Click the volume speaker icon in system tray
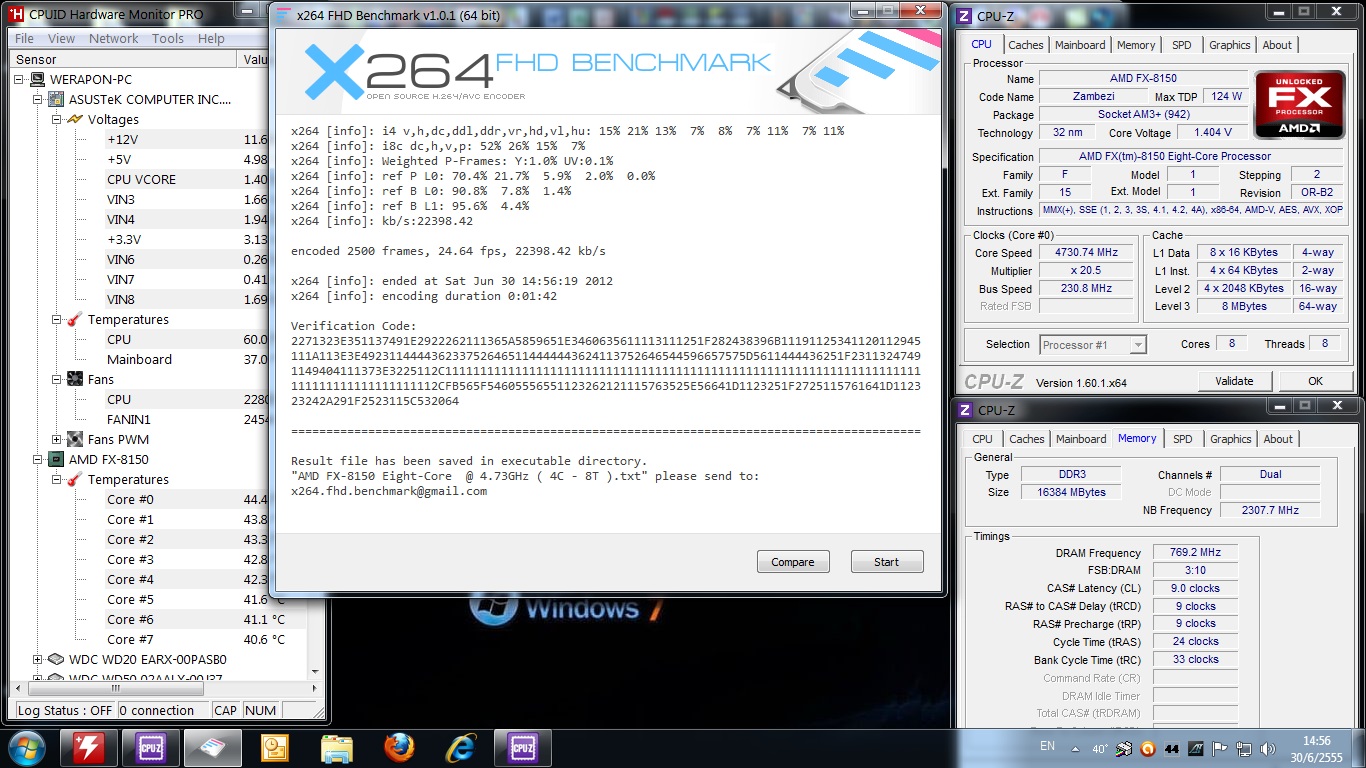The height and width of the screenshot is (768, 1366). click(1268, 748)
